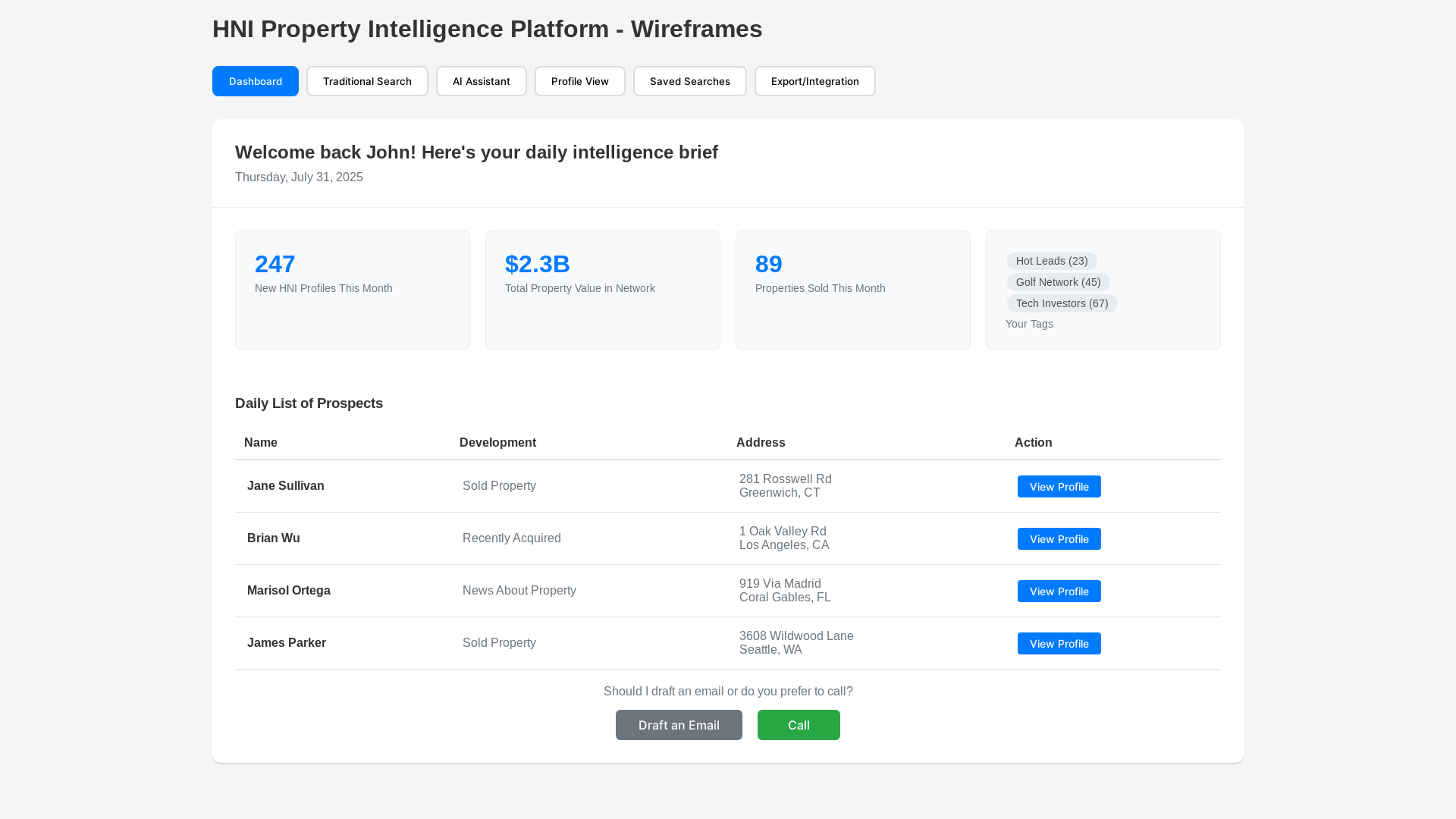The width and height of the screenshot is (1456, 819).
Task: View profile for Marisol Ortega
Action: point(1059,591)
